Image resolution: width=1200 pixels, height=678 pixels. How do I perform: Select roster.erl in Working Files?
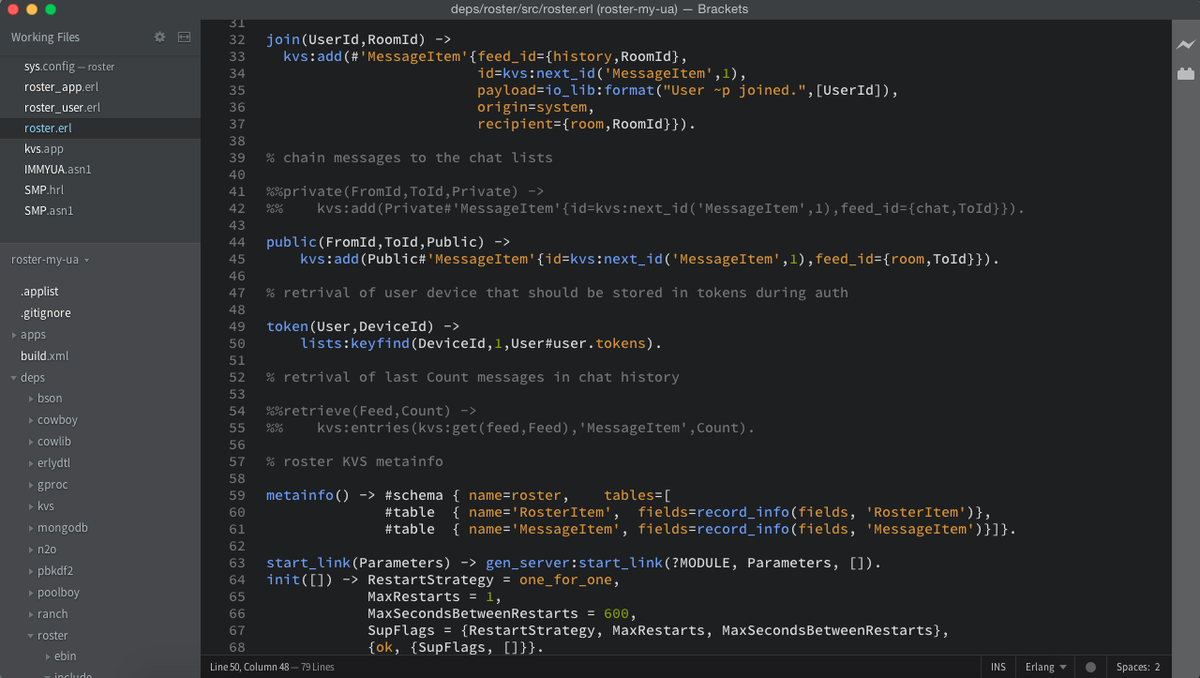click(x=47, y=127)
